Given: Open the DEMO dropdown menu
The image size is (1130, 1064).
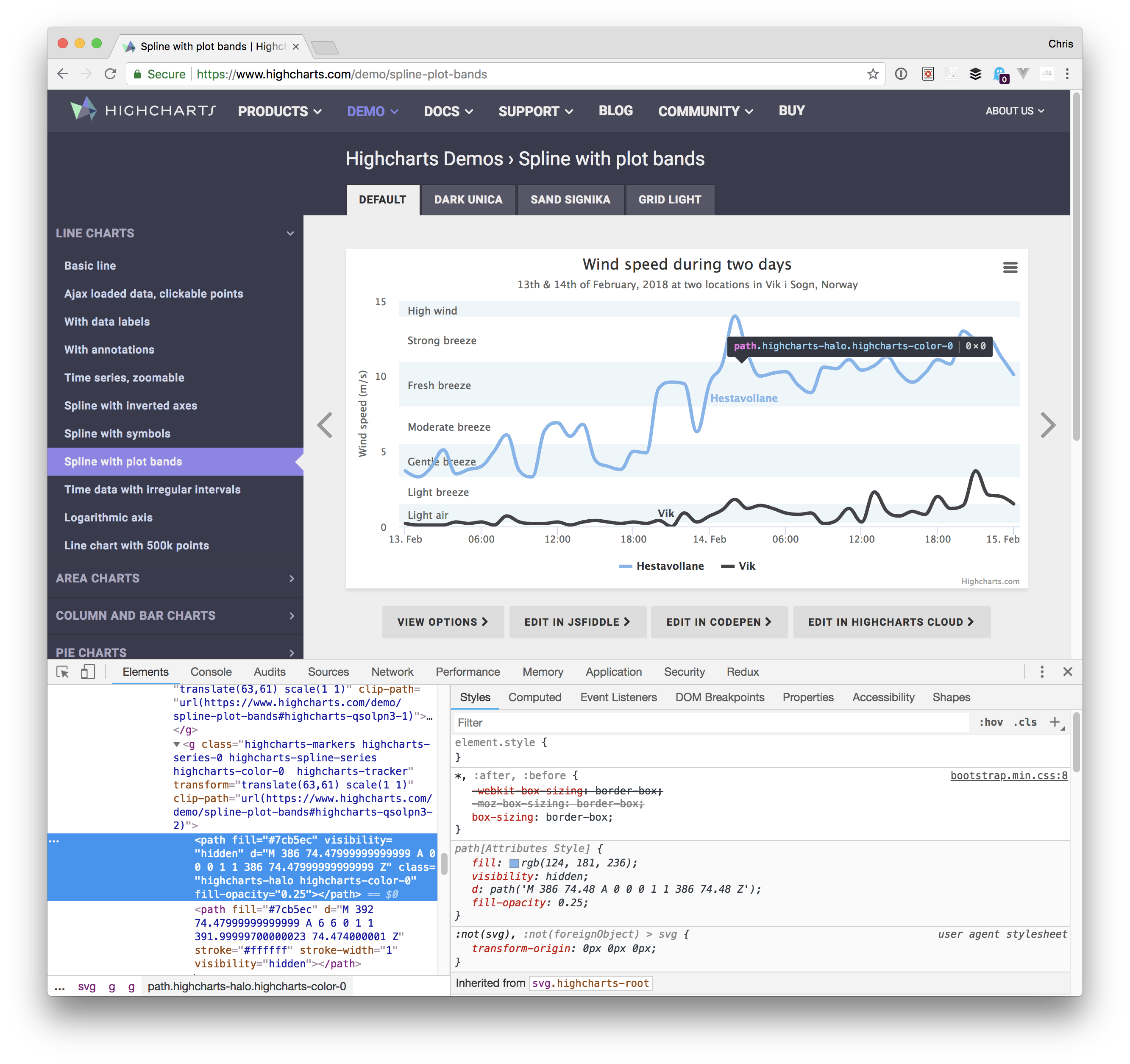Looking at the screenshot, I should tap(372, 111).
